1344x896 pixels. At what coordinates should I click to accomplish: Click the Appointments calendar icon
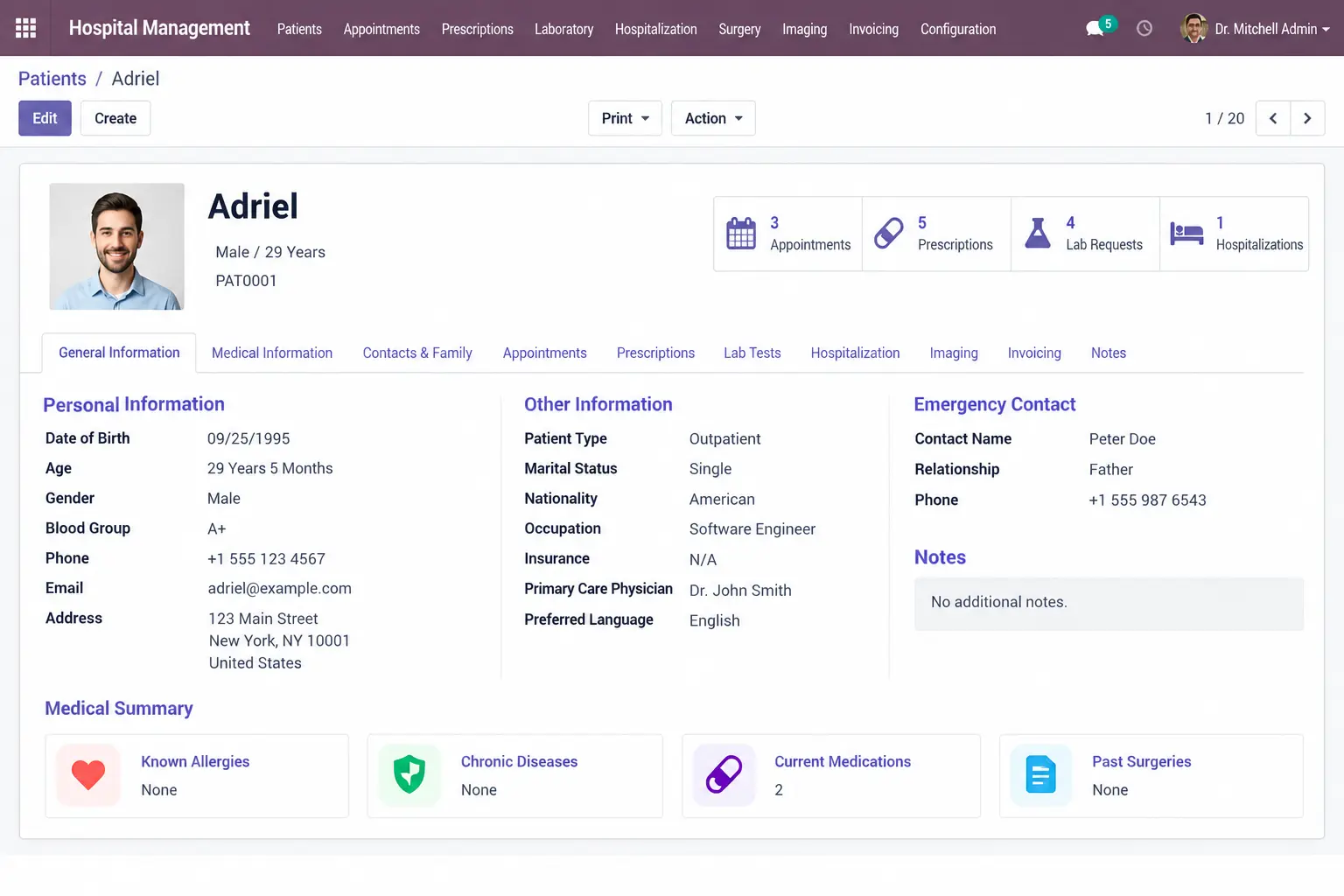pos(741,234)
